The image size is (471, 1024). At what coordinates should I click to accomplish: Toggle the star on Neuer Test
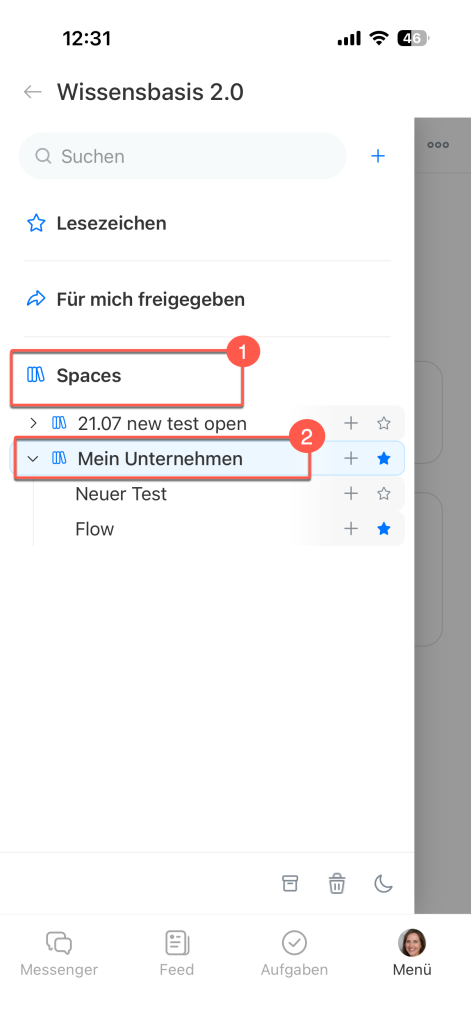point(384,494)
